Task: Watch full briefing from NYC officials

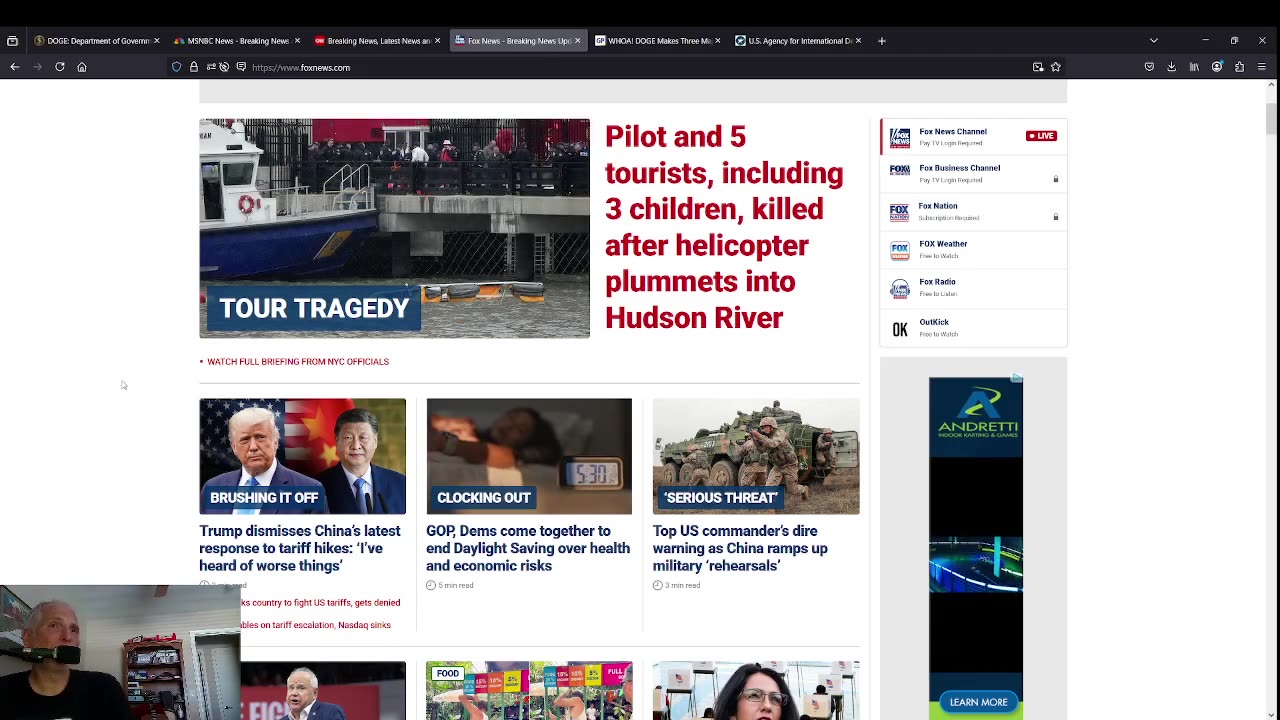Action: click(x=298, y=362)
